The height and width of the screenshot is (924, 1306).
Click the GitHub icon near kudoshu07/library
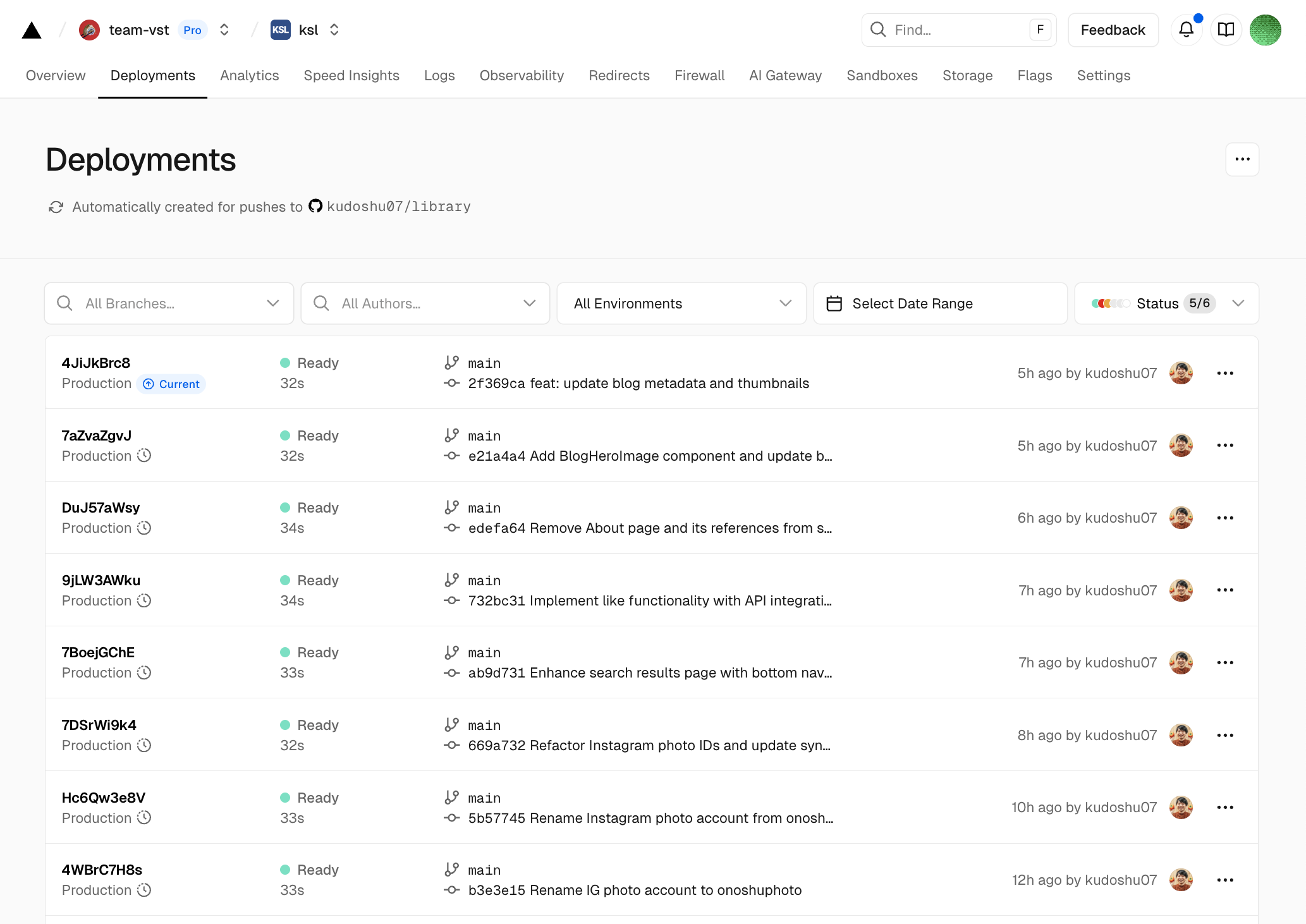click(x=315, y=206)
